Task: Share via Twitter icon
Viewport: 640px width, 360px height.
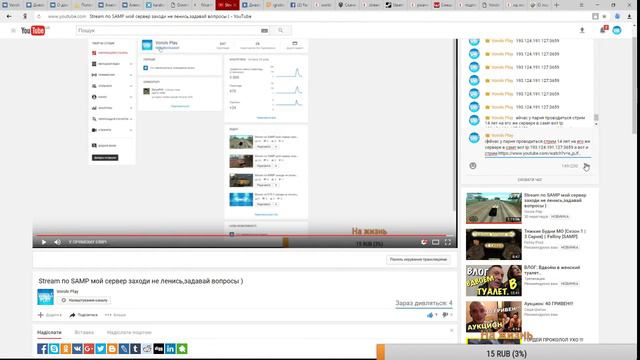Action: [100, 349]
